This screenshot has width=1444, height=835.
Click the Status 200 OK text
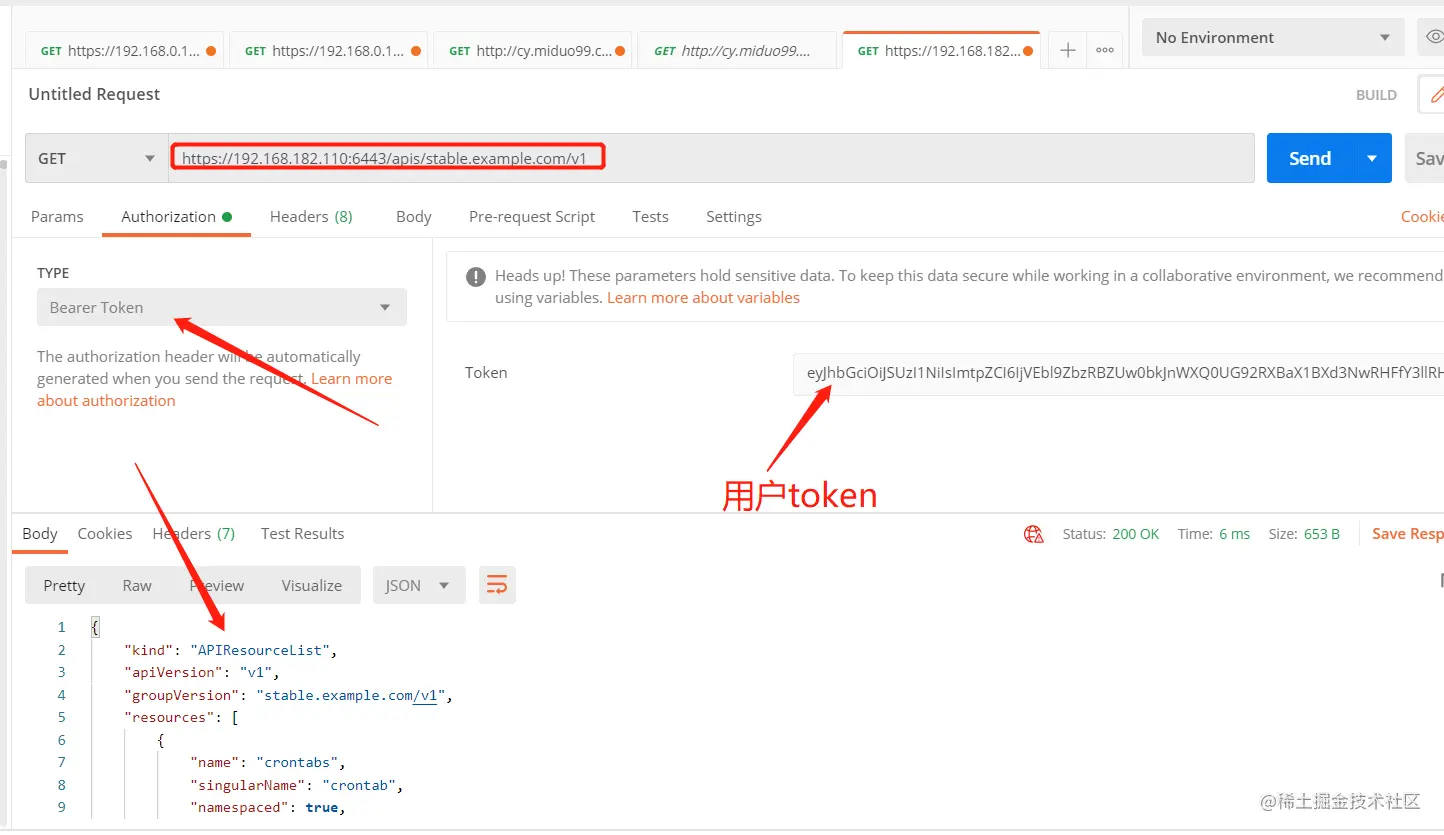point(1111,534)
